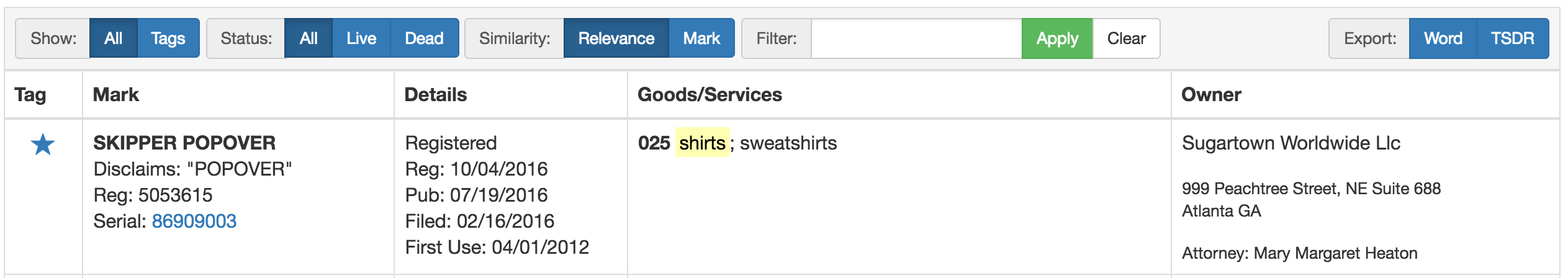The width and height of the screenshot is (1568, 278).
Task: Show only Tags
Action: click(x=168, y=38)
